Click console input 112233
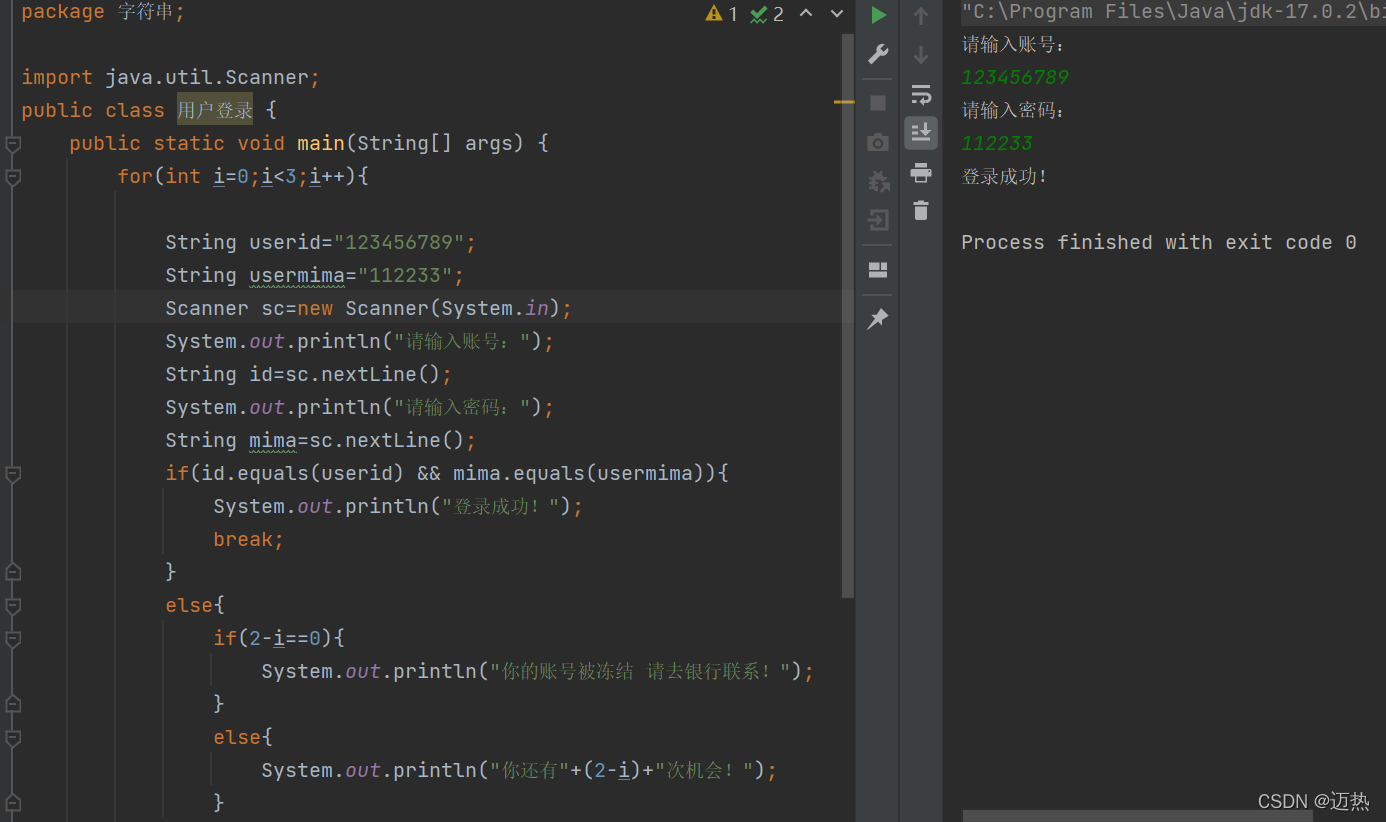Image resolution: width=1386 pixels, height=822 pixels. click(997, 143)
